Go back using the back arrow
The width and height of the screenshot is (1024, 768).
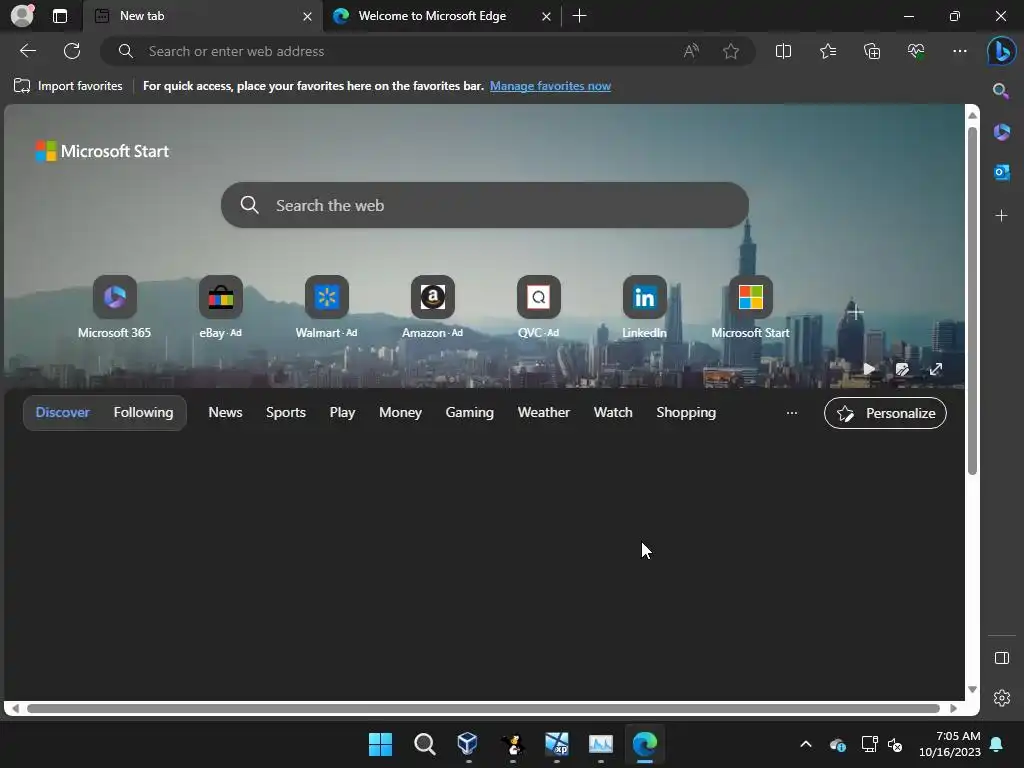coord(28,51)
